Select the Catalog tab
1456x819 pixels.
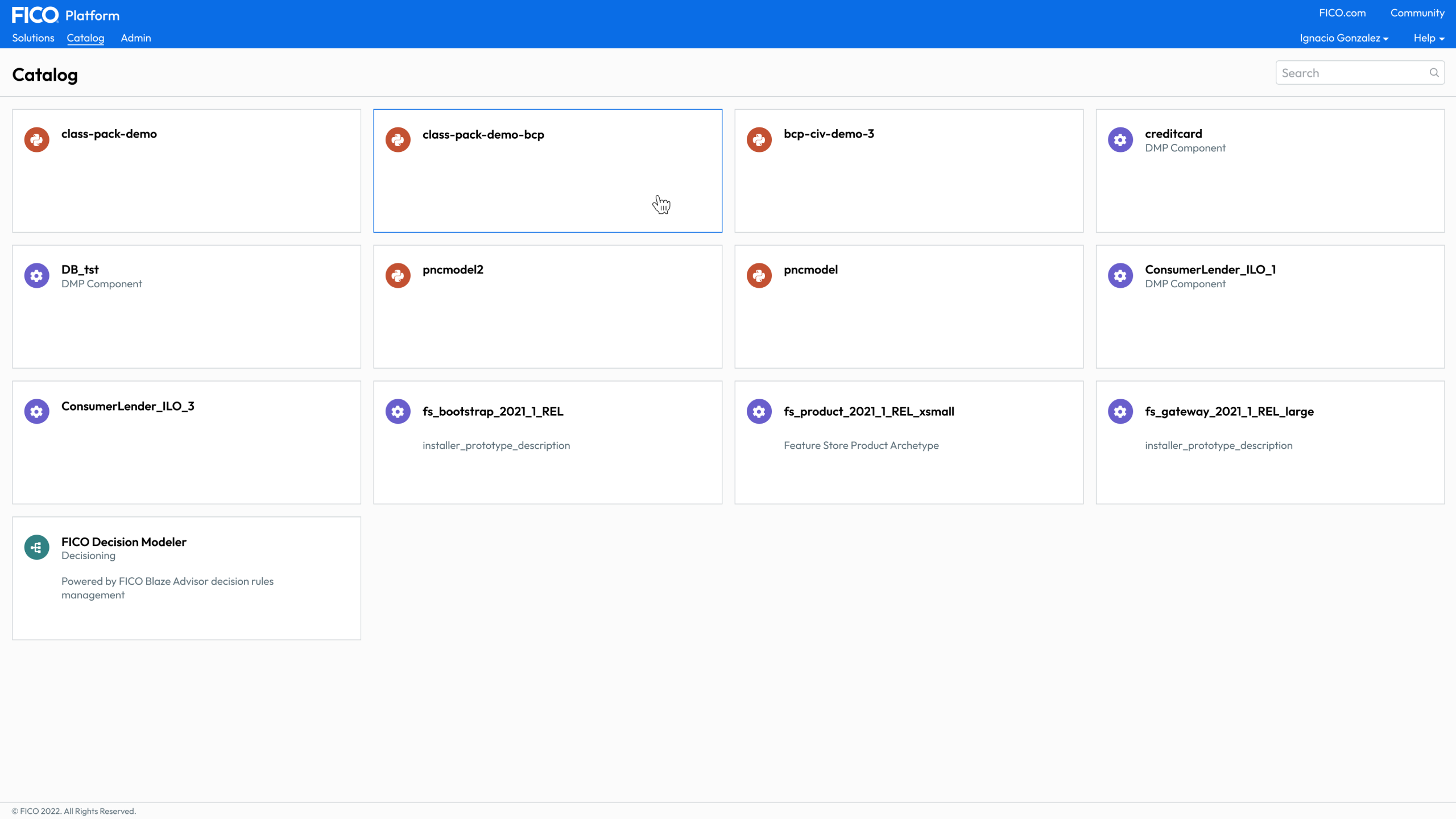pyautogui.click(x=85, y=38)
